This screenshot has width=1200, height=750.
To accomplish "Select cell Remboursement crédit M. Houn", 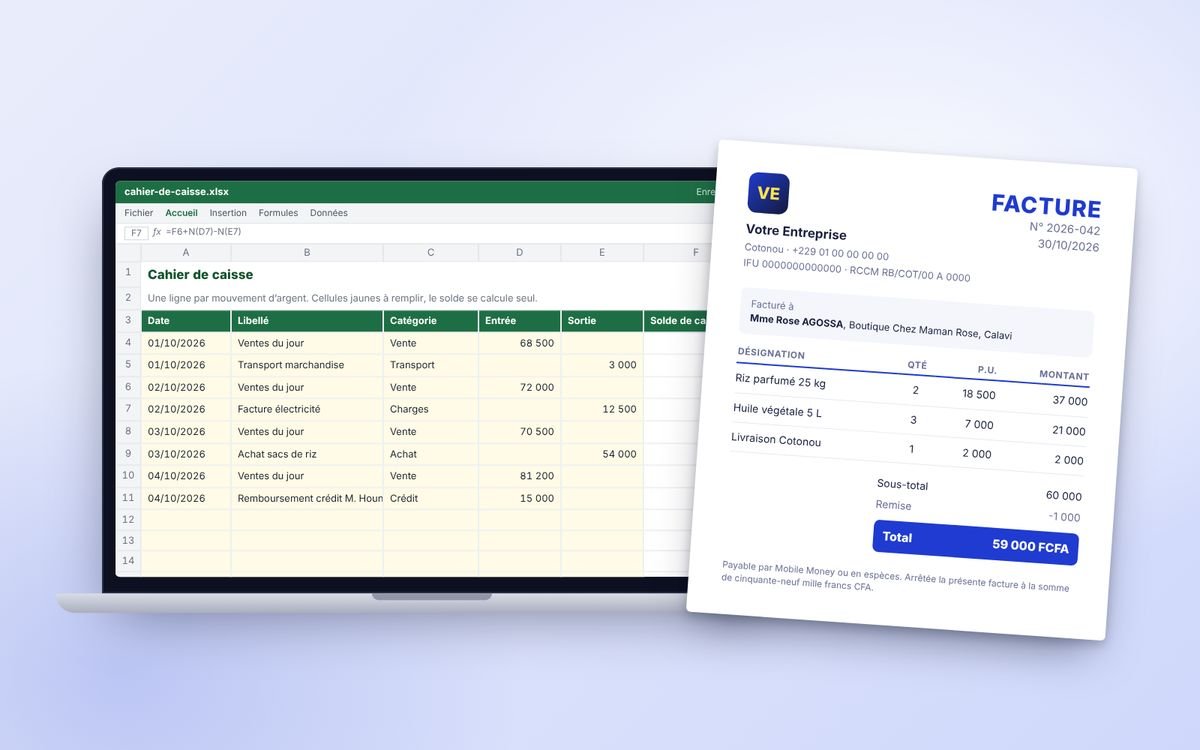I will (307, 498).
